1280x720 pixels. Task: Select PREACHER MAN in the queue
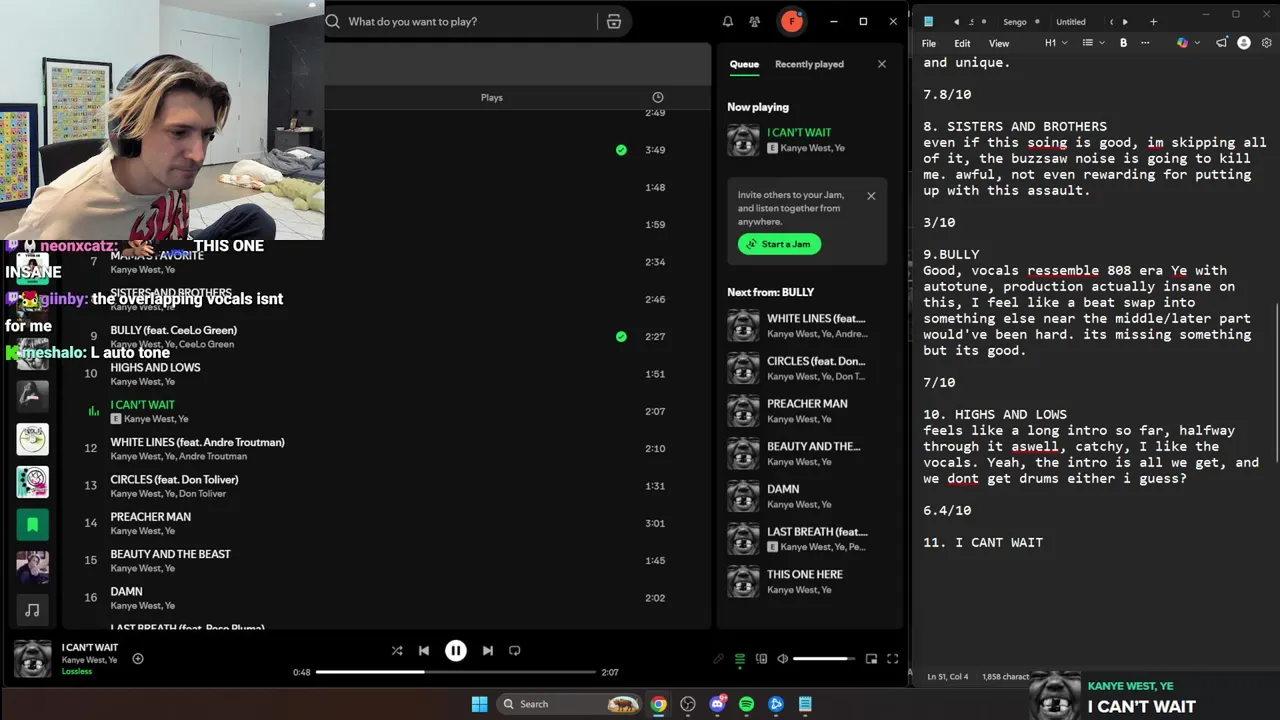(x=807, y=410)
